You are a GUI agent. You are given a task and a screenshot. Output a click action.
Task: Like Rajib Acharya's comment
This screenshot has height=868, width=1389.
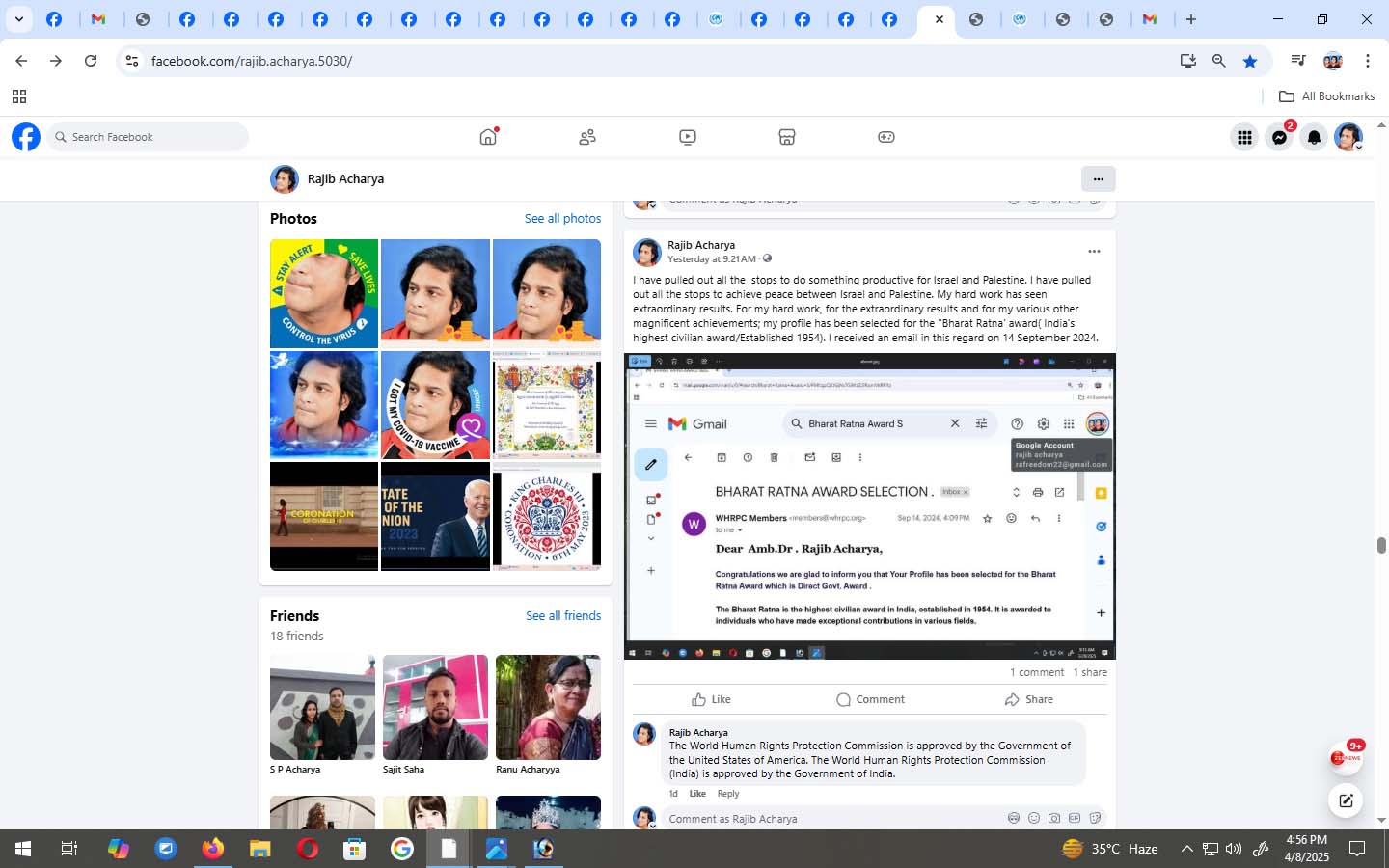pyautogui.click(x=697, y=794)
